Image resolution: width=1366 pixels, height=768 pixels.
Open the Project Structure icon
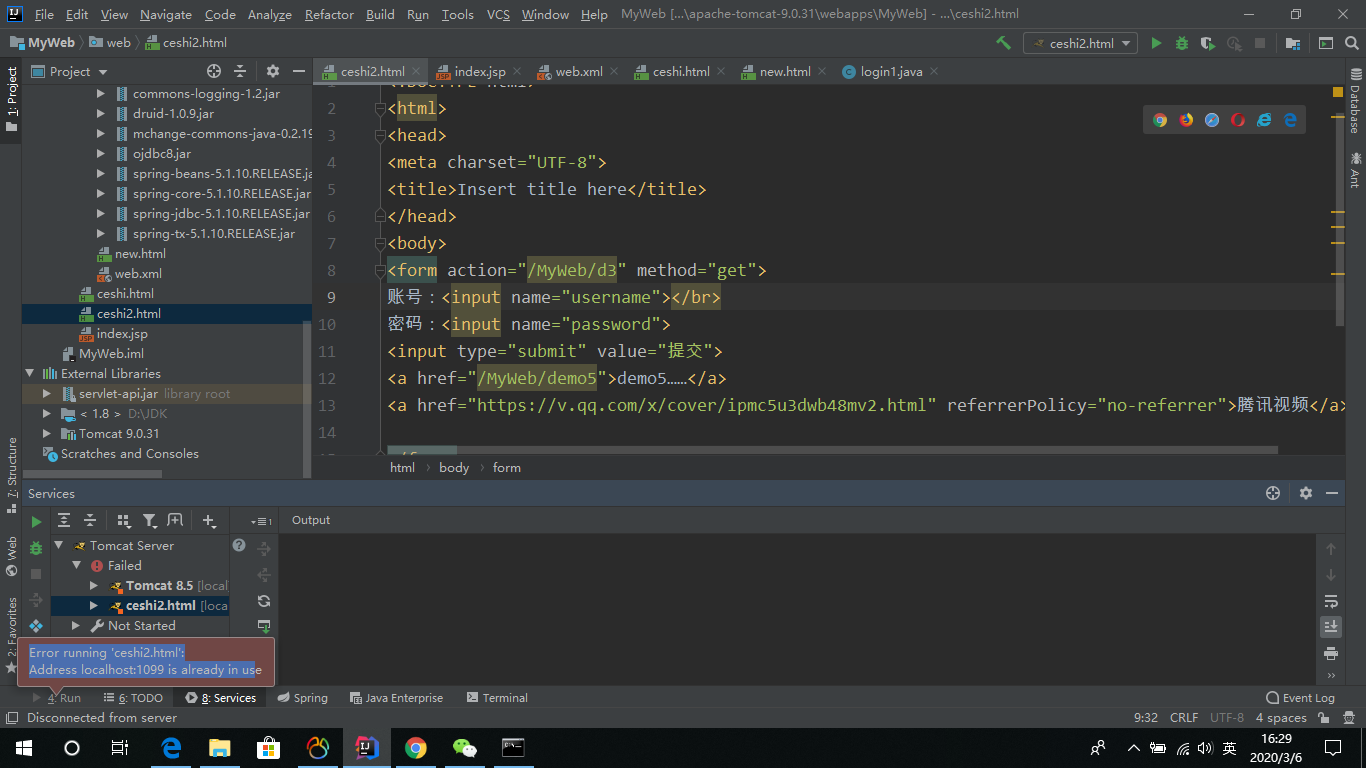1293,43
